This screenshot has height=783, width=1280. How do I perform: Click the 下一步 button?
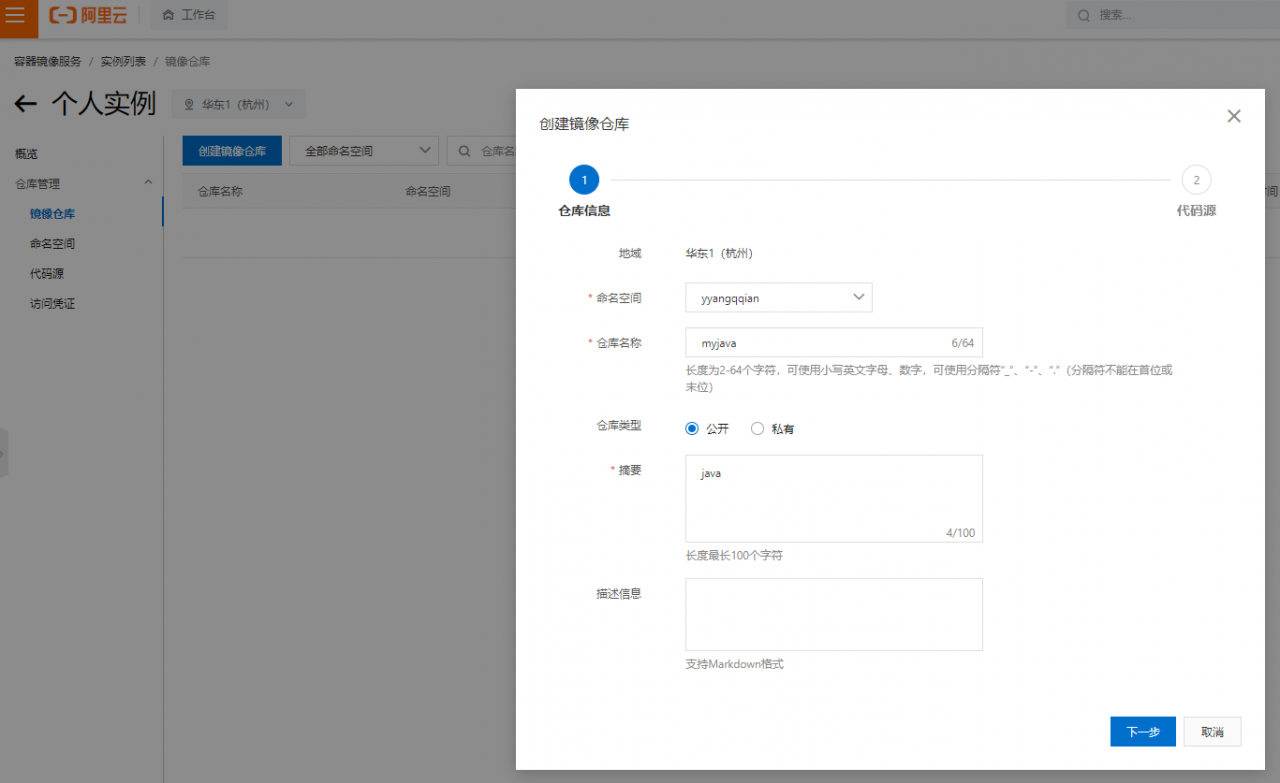coord(1142,731)
